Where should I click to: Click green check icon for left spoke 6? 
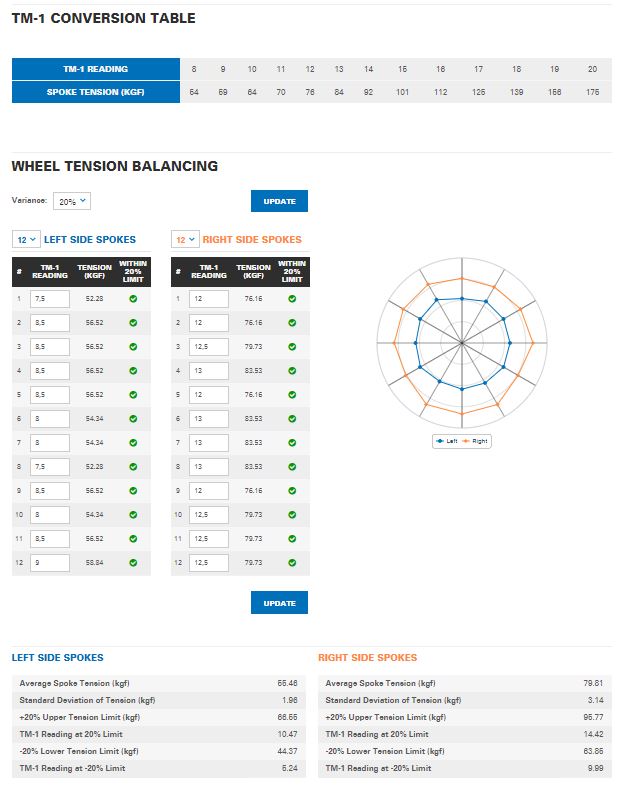point(131,418)
